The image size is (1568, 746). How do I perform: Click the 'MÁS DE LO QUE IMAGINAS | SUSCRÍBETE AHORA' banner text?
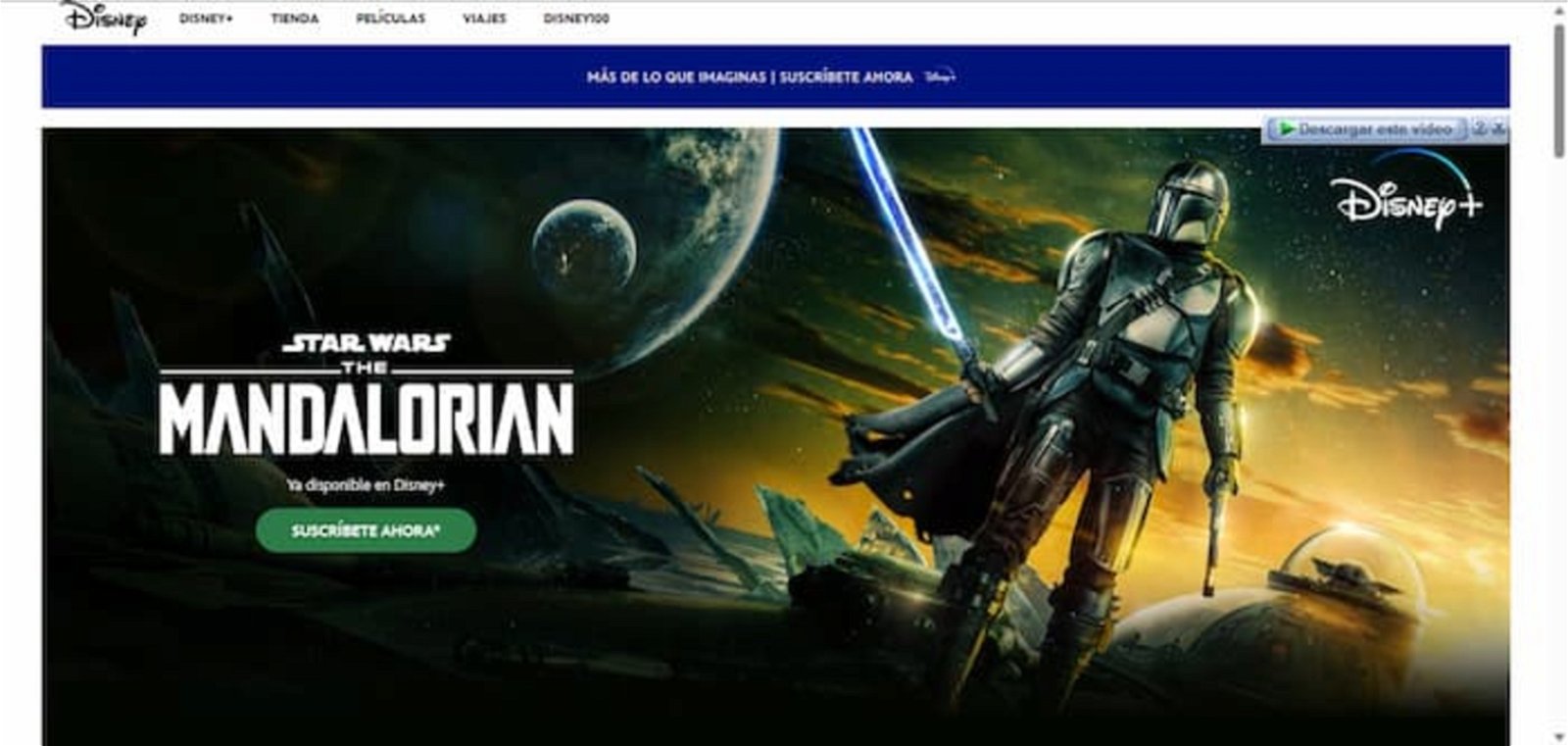click(750, 76)
